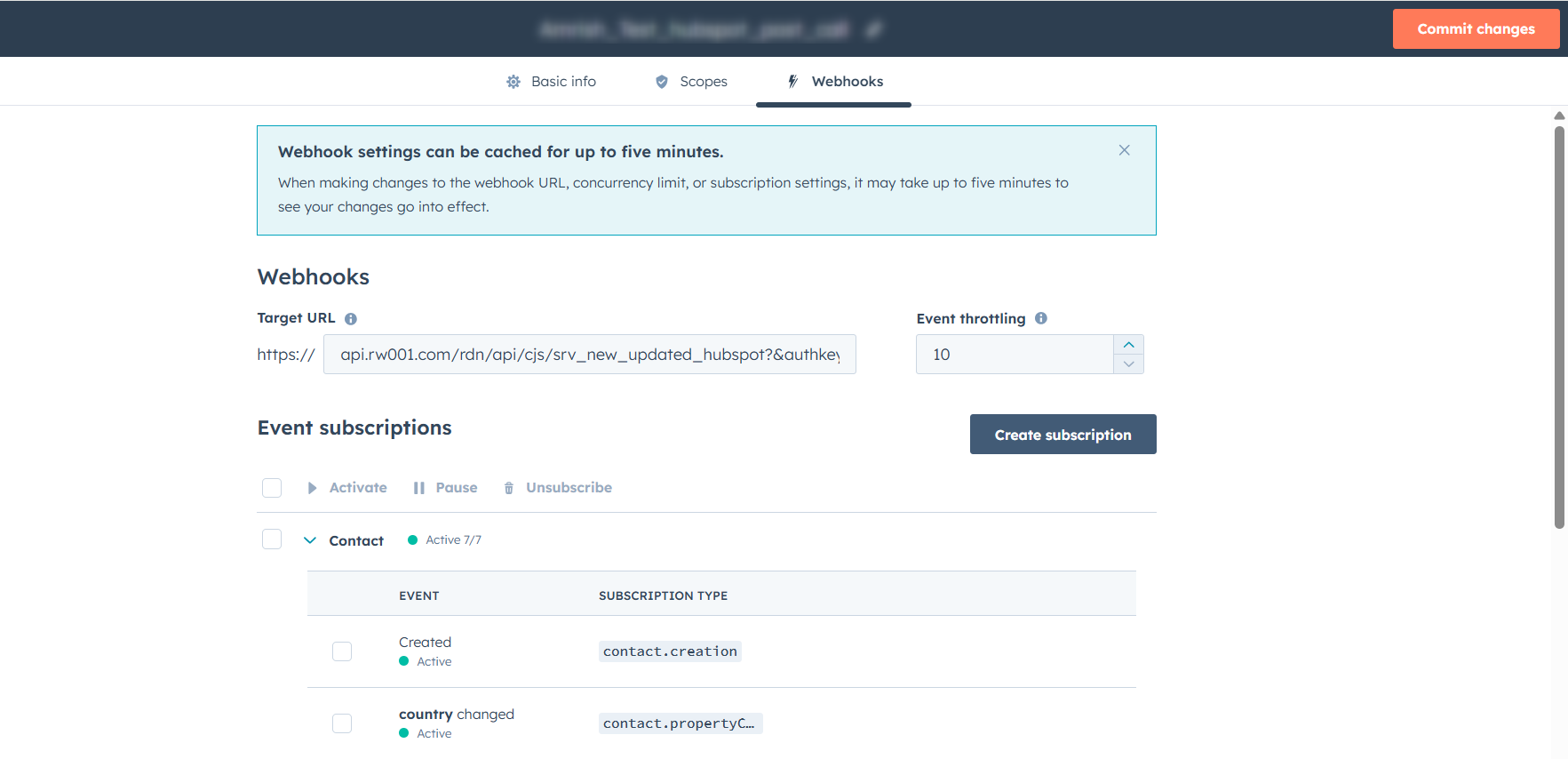The width and height of the screenshot is (1568, 759).
Task: Click the Event throttling info icon
Action: click(1041, 318)
